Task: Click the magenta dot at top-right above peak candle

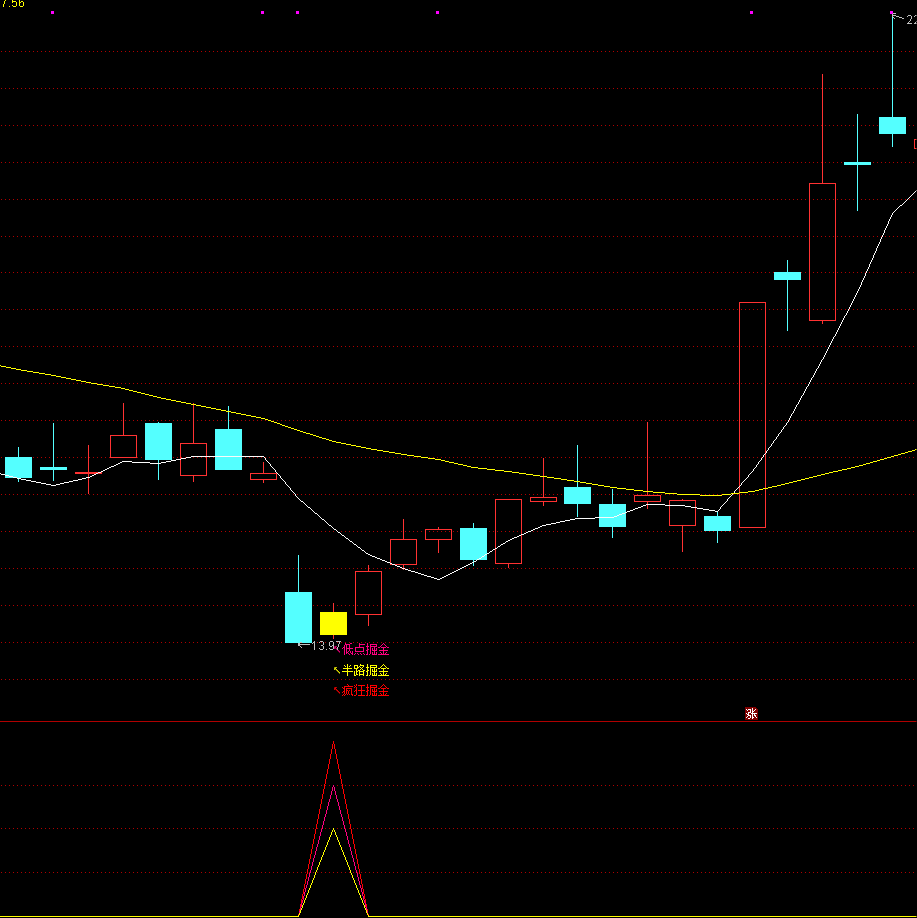Action: (892, 13)
